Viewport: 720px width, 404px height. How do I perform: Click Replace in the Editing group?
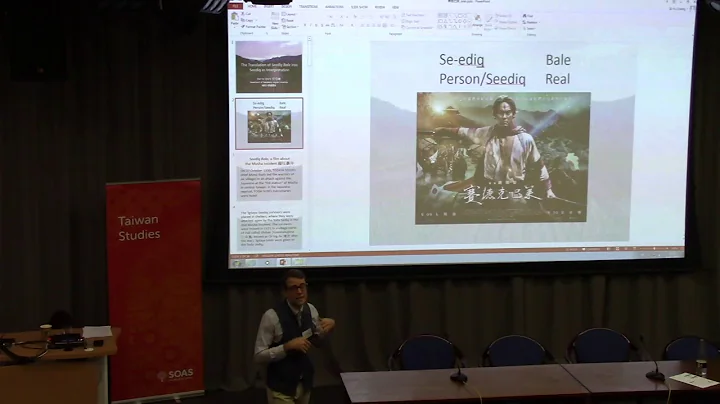530,22
